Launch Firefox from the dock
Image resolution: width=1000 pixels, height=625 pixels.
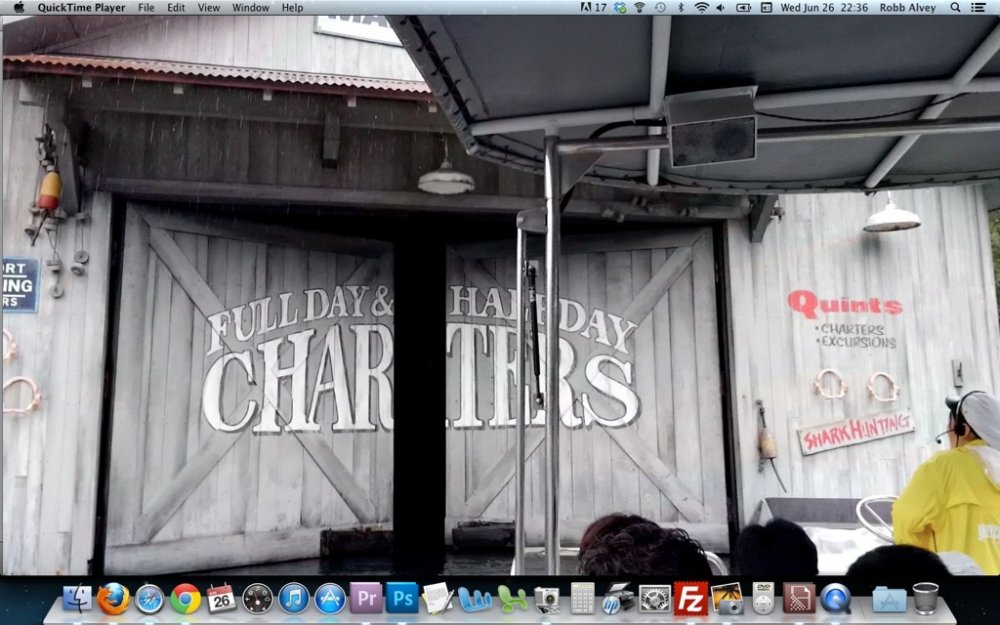click(113, 598)
